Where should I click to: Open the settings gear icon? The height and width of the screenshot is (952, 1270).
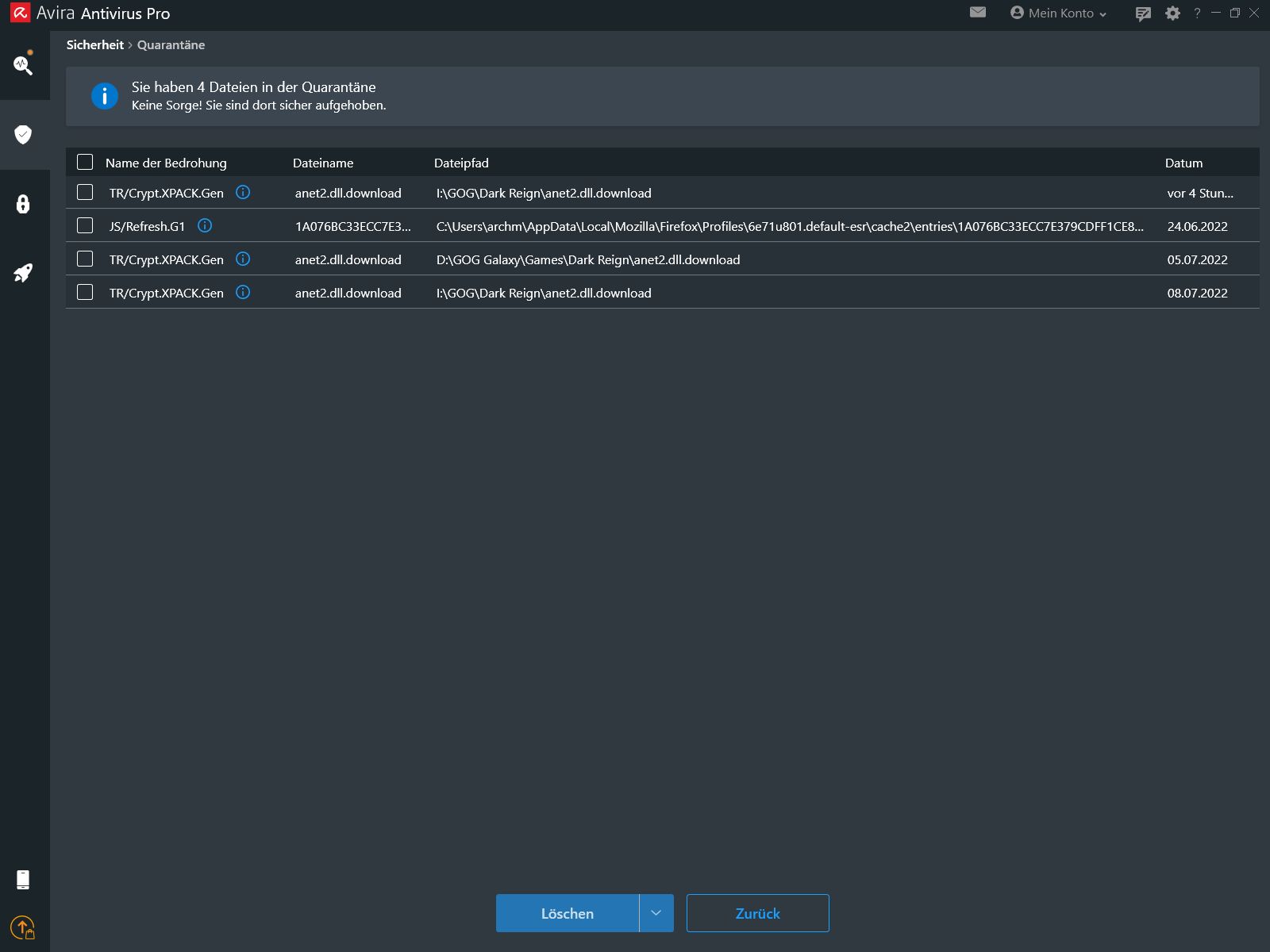pos(1172,13)
